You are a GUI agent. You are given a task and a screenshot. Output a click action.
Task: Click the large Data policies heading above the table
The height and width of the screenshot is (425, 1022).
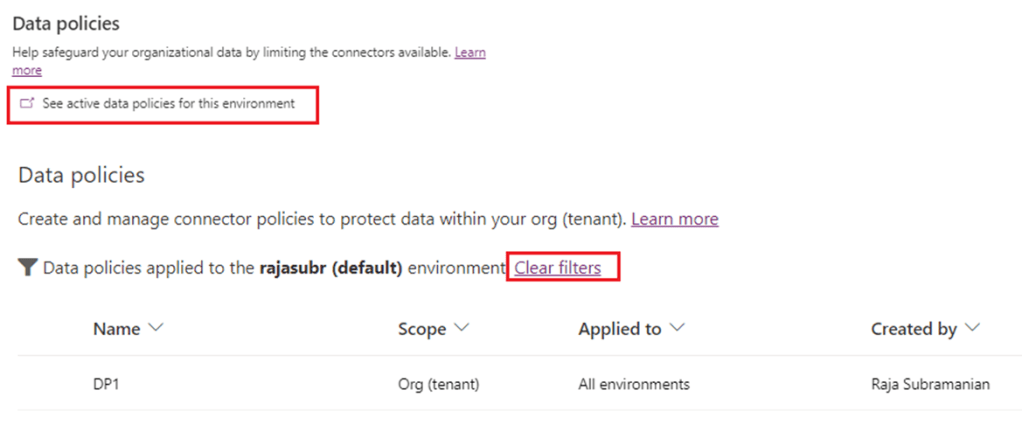(82, 175)
